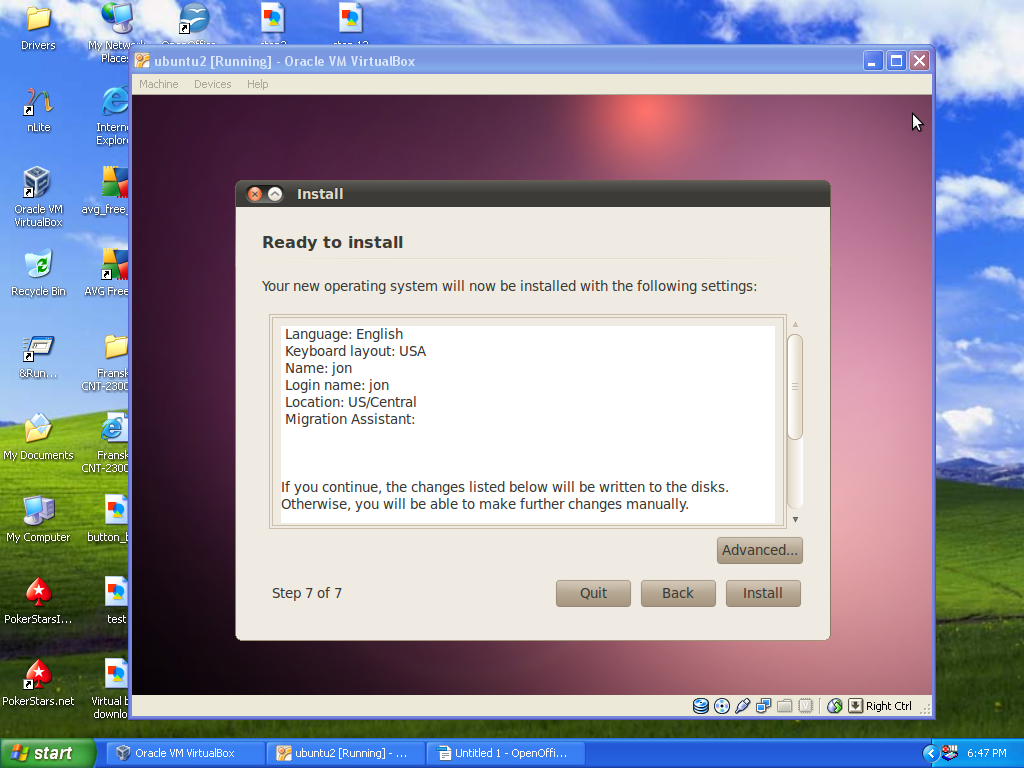Select the PokerStarsI... installer icon

(38, 601)
